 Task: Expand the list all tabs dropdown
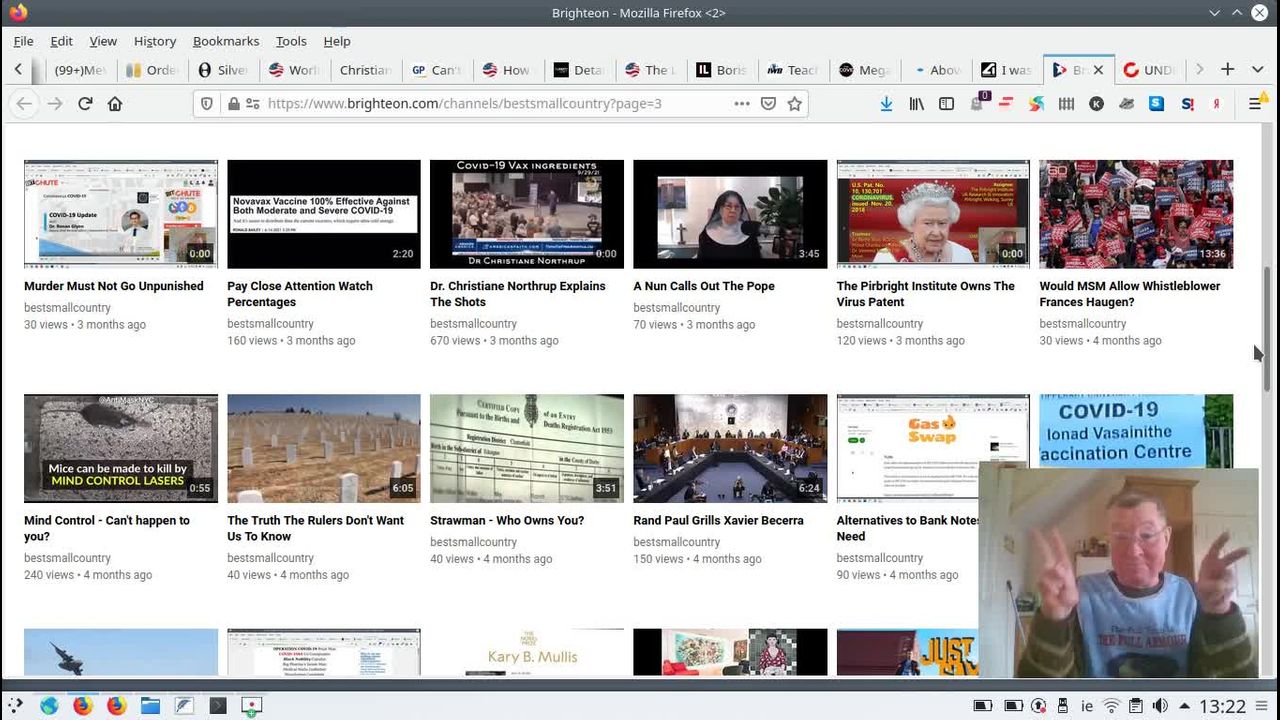pyautogui.click(x=1257, y=69)
